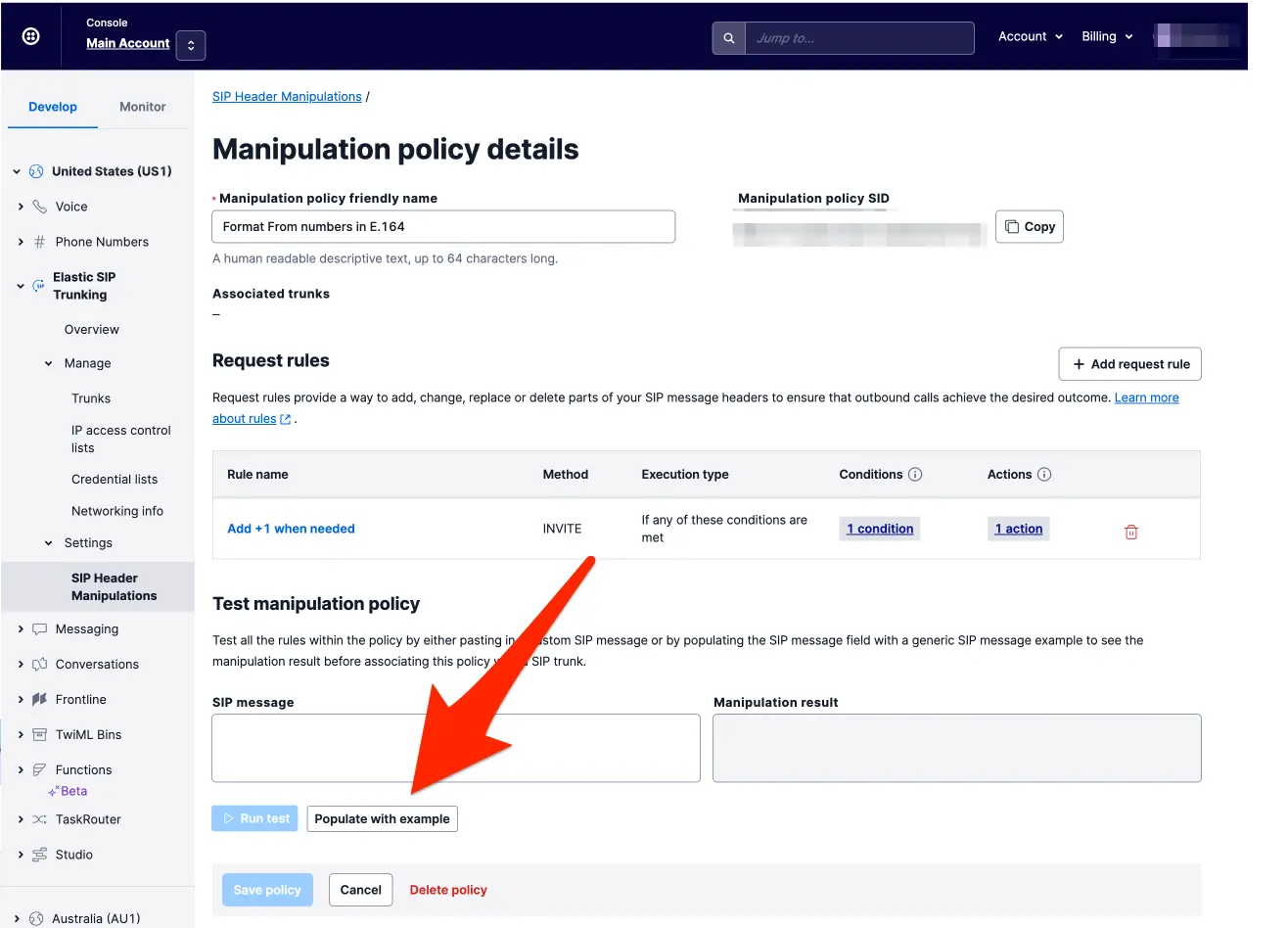Copy the manipulation policy SID
Viewport: 1288px width, 928px height.
[x=1030, y=227]
